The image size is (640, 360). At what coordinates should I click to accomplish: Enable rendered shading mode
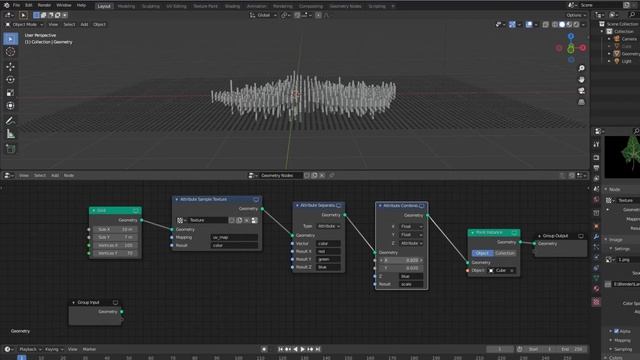tap(576, 24)
